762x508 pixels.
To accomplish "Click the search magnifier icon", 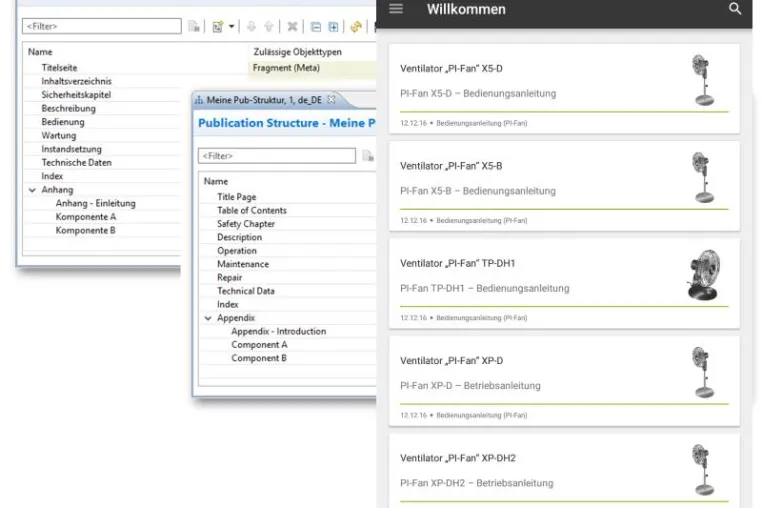I will click(735, 9).
